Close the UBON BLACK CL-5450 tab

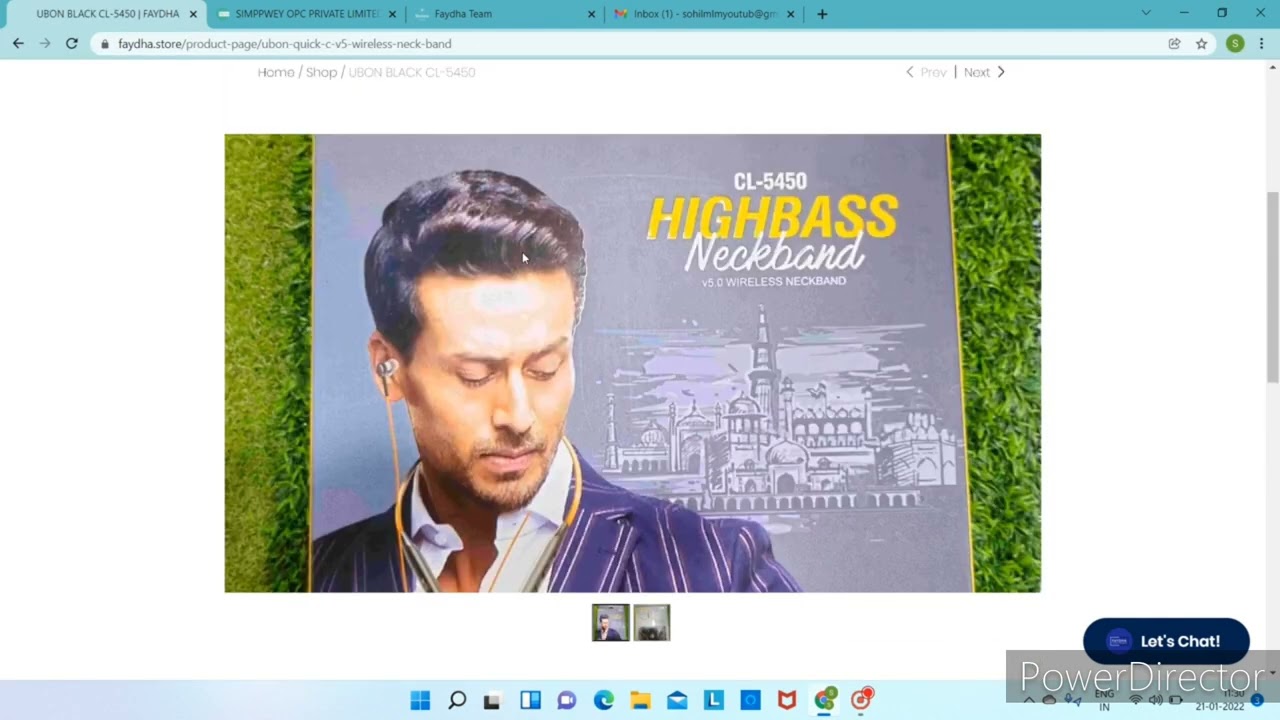point(193,14)
